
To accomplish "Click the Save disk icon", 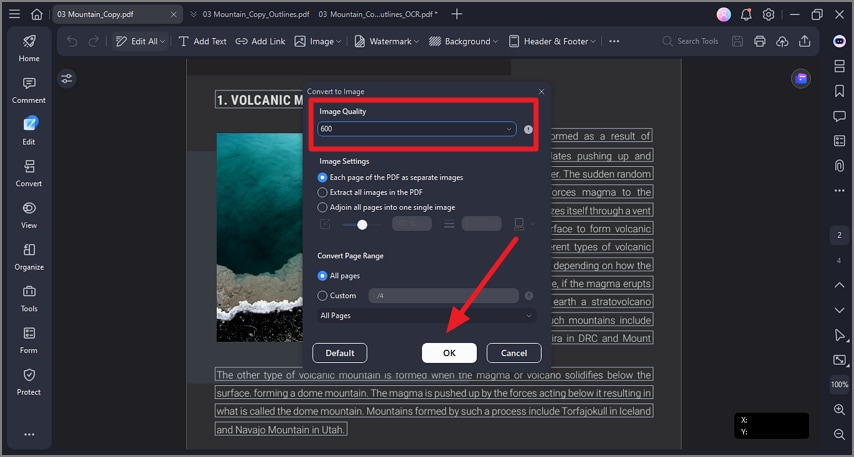I will point(737,41).
